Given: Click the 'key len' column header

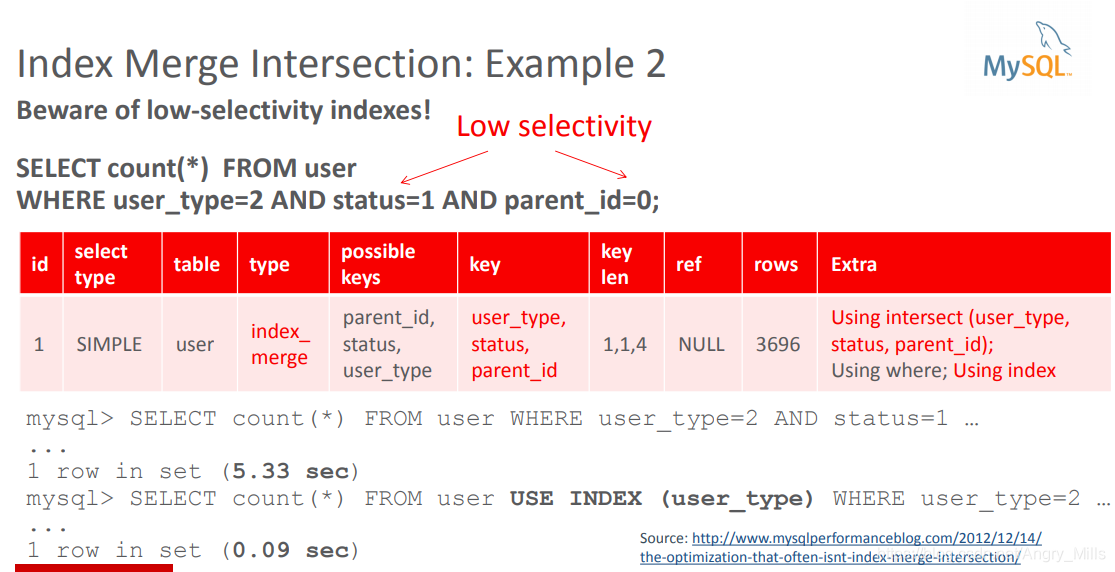Looking at the screenshot, I should (x=626, y=264).
